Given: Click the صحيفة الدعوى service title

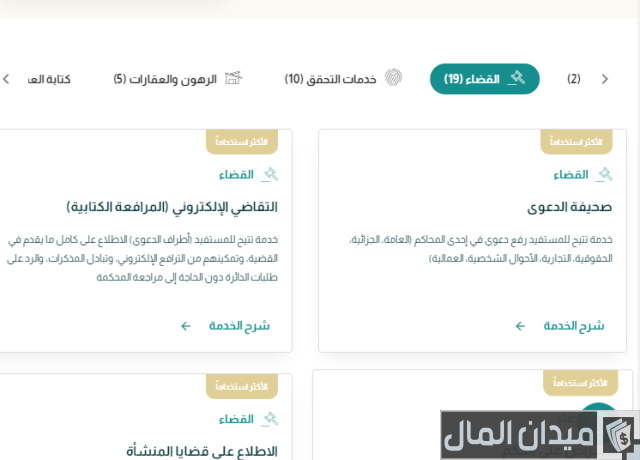Looking at the screenshot, I should [x=569, y=207].
